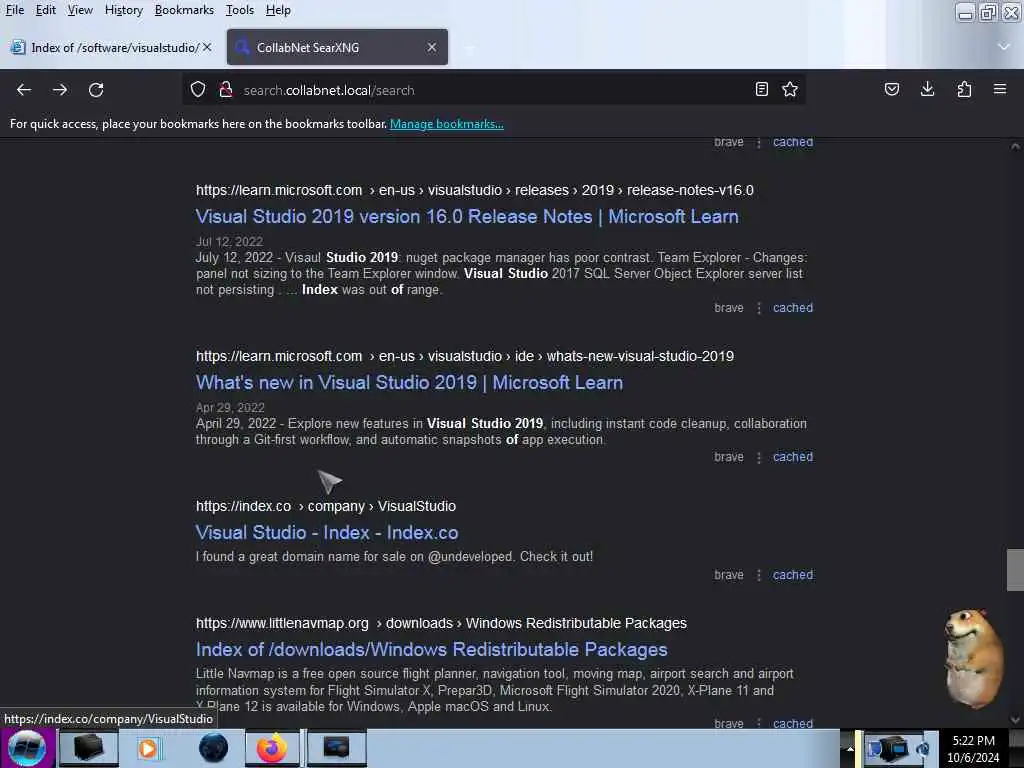Open cached link for Release Notes result
This screenshot has height=768, width=1024.
tap(793, 308)
